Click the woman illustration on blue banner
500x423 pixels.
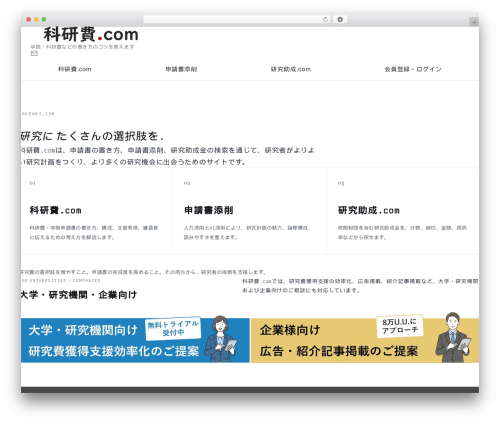click(221, 339)
